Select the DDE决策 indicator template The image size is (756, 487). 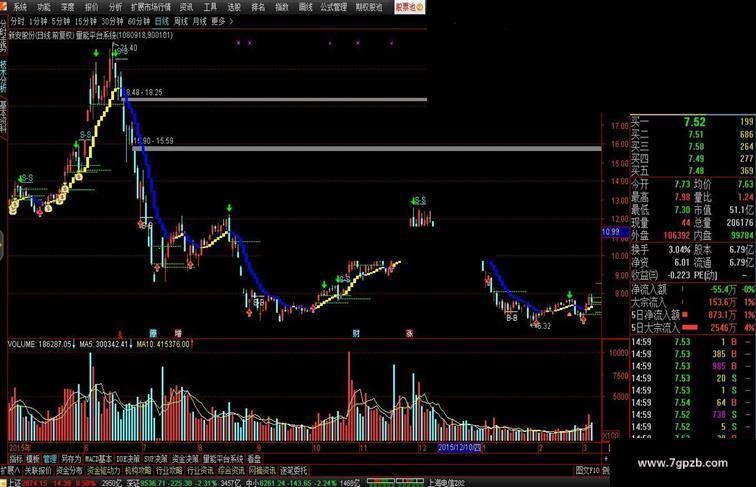point(128,459)
